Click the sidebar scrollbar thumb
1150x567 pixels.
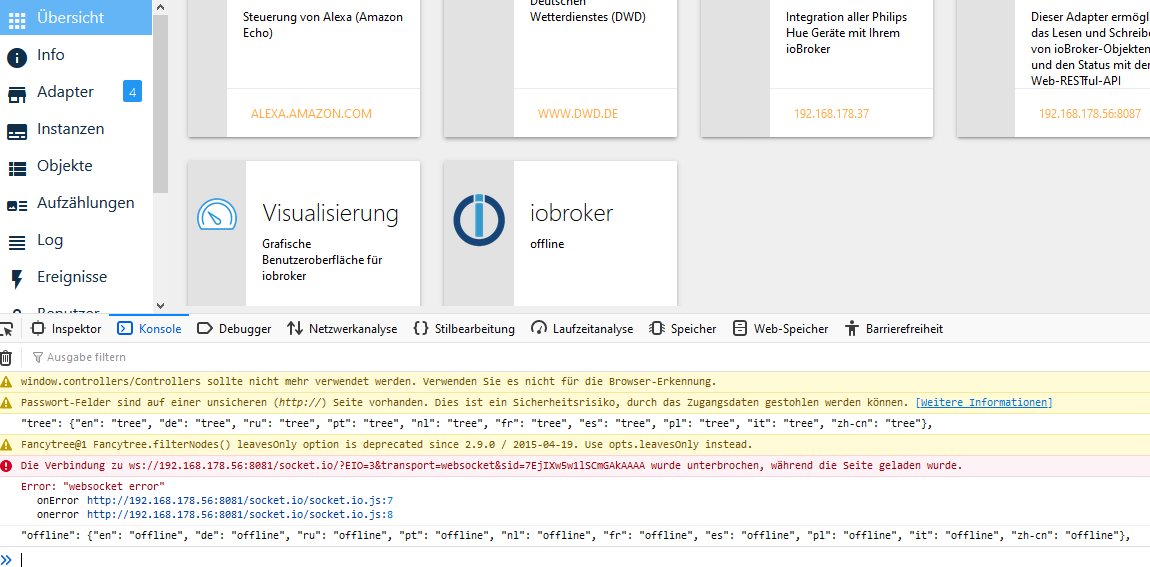[161, 103]
